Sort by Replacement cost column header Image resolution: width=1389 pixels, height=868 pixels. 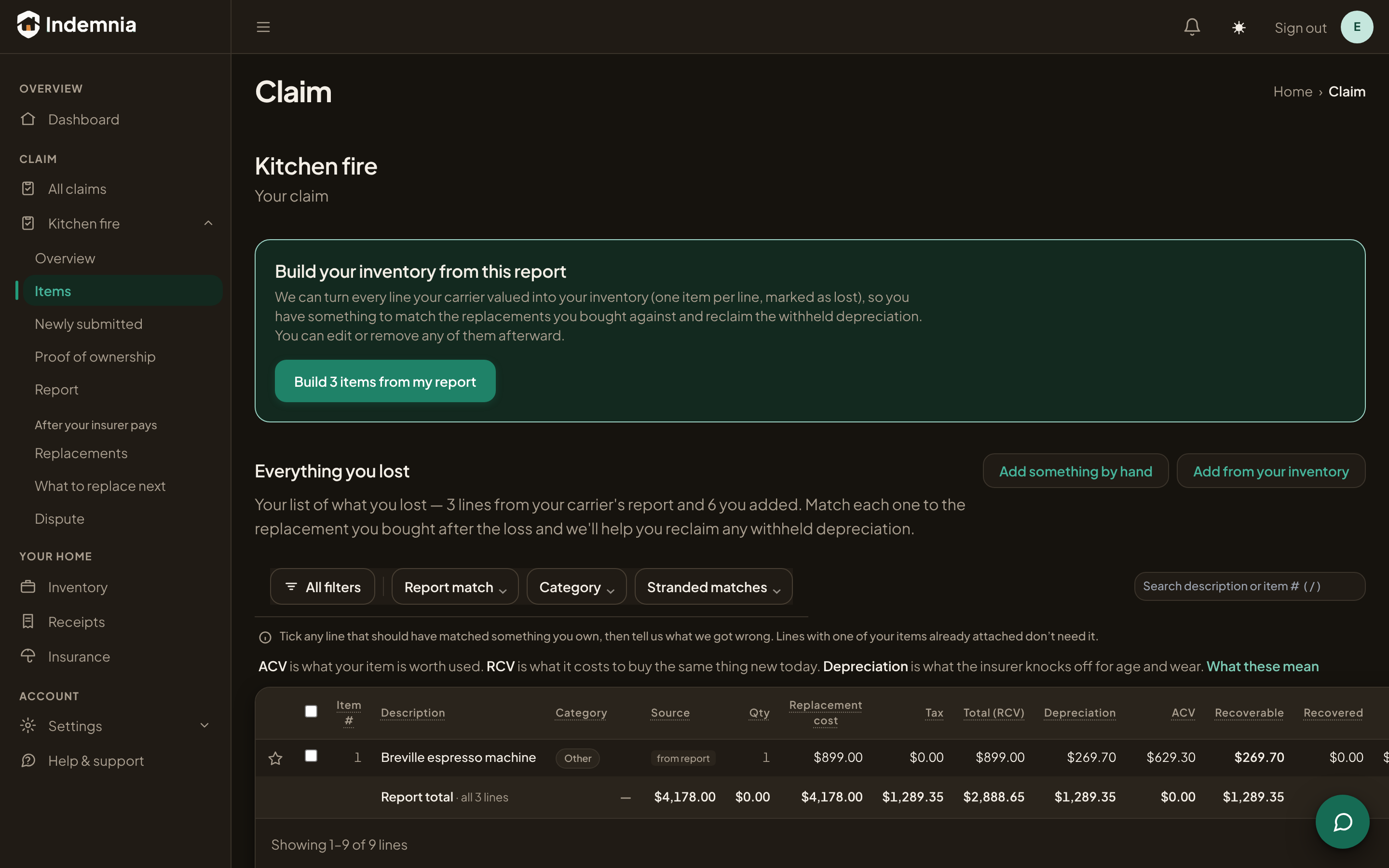pyautogui.click(x=825, y=712)
